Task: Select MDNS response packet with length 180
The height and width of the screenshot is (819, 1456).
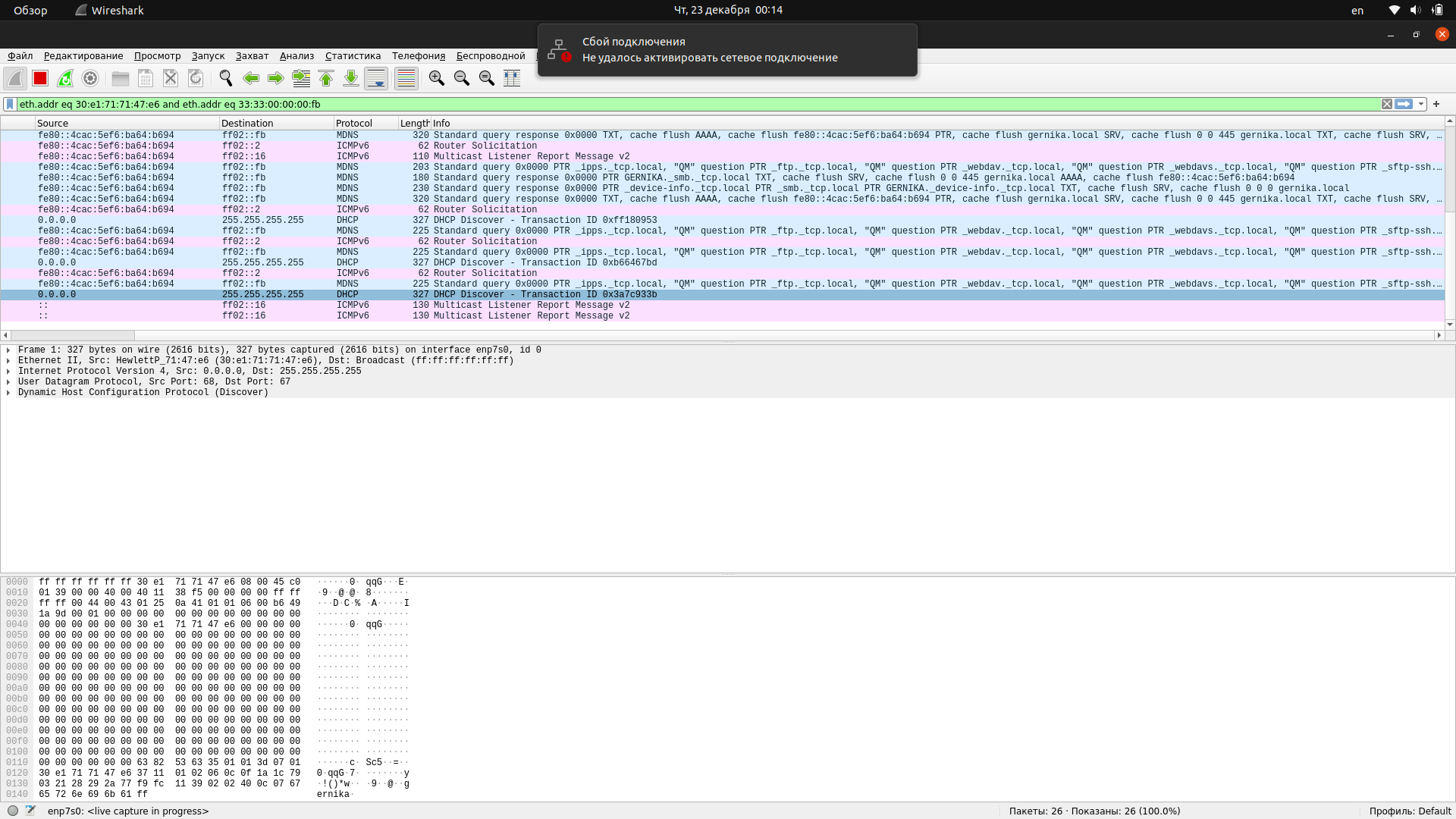Action: pos(722,177)
